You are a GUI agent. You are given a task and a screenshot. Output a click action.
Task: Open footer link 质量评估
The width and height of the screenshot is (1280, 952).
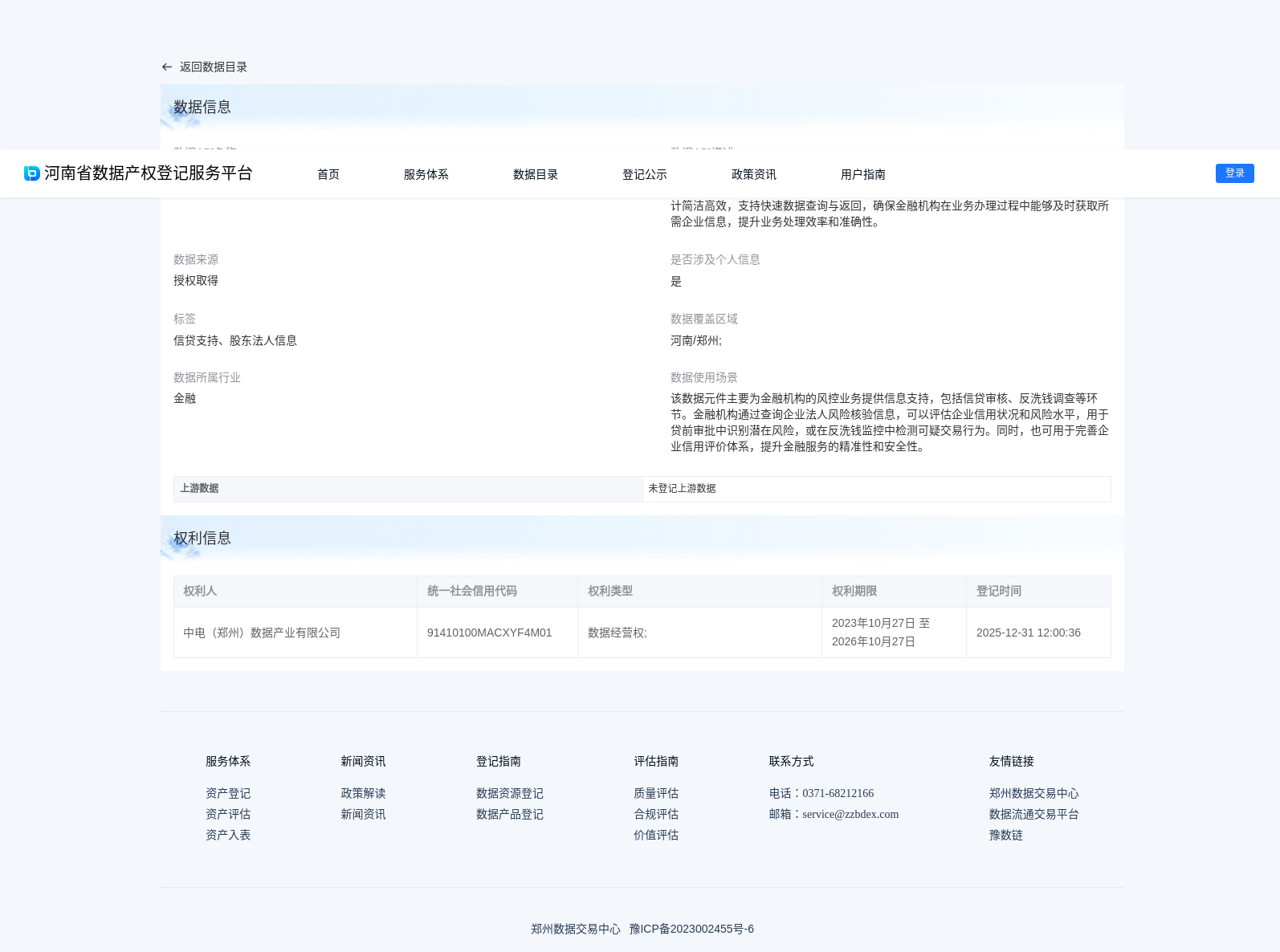tap(656, 793)
